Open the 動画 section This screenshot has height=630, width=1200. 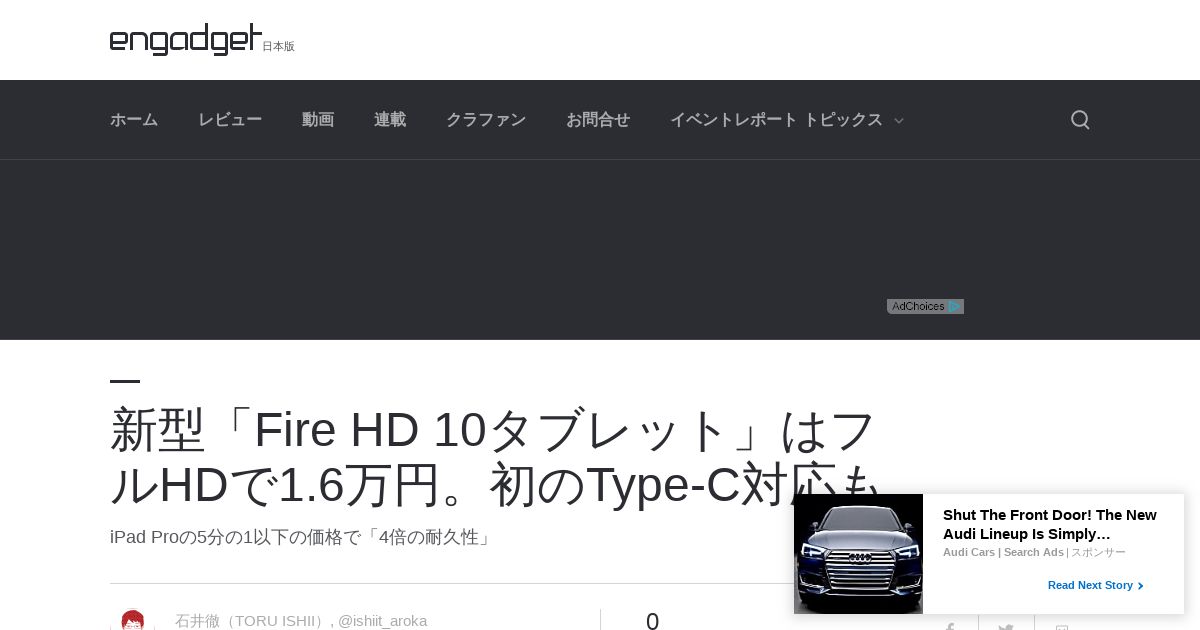[x=318, y=120]
